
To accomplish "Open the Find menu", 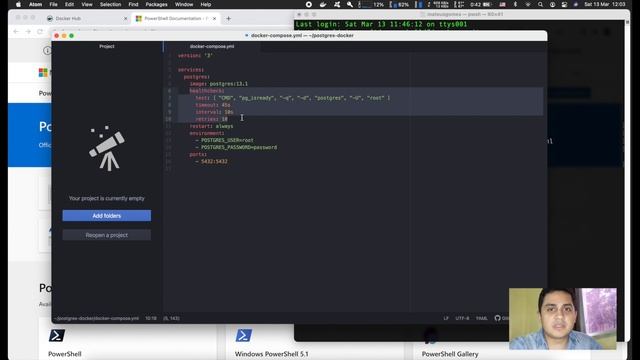I will (133, 4).
